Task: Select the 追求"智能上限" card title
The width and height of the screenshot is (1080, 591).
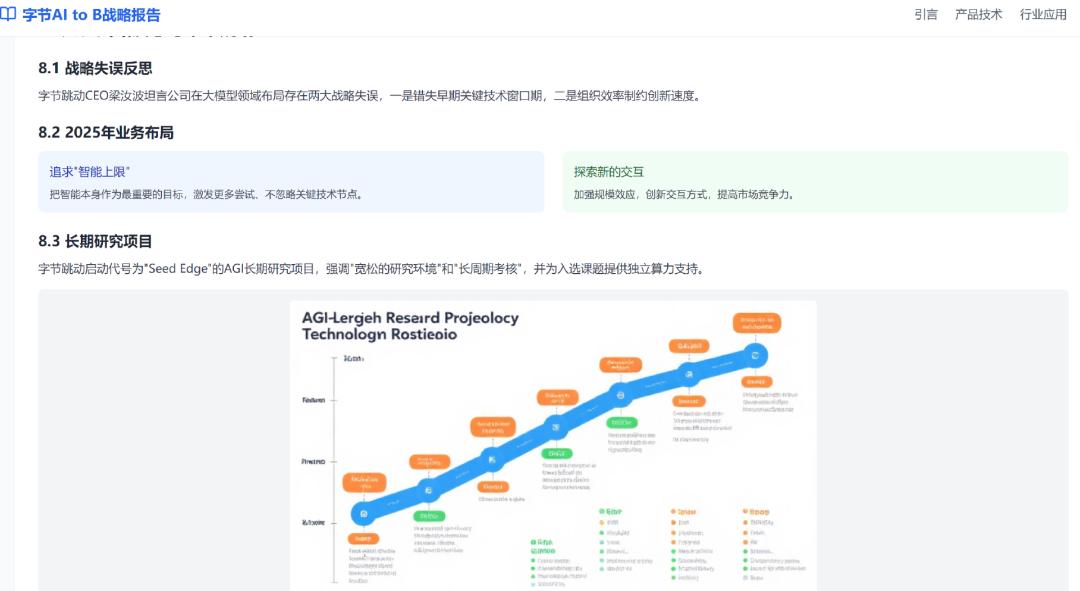Action: 90,171
